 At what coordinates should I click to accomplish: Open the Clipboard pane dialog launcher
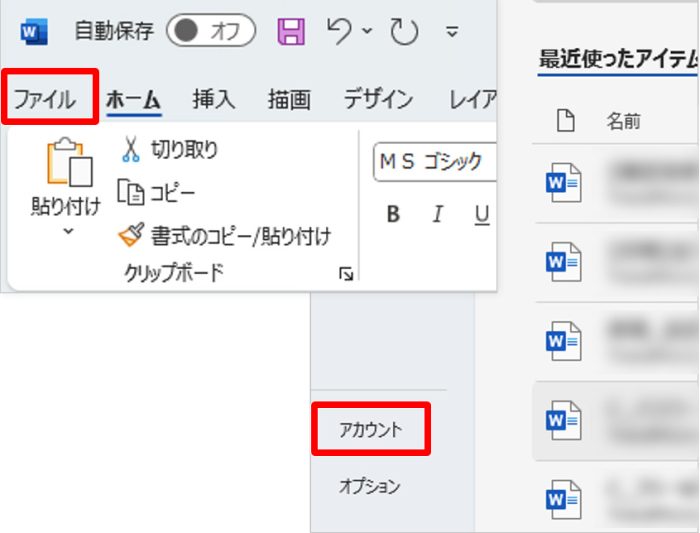point(346,273)
